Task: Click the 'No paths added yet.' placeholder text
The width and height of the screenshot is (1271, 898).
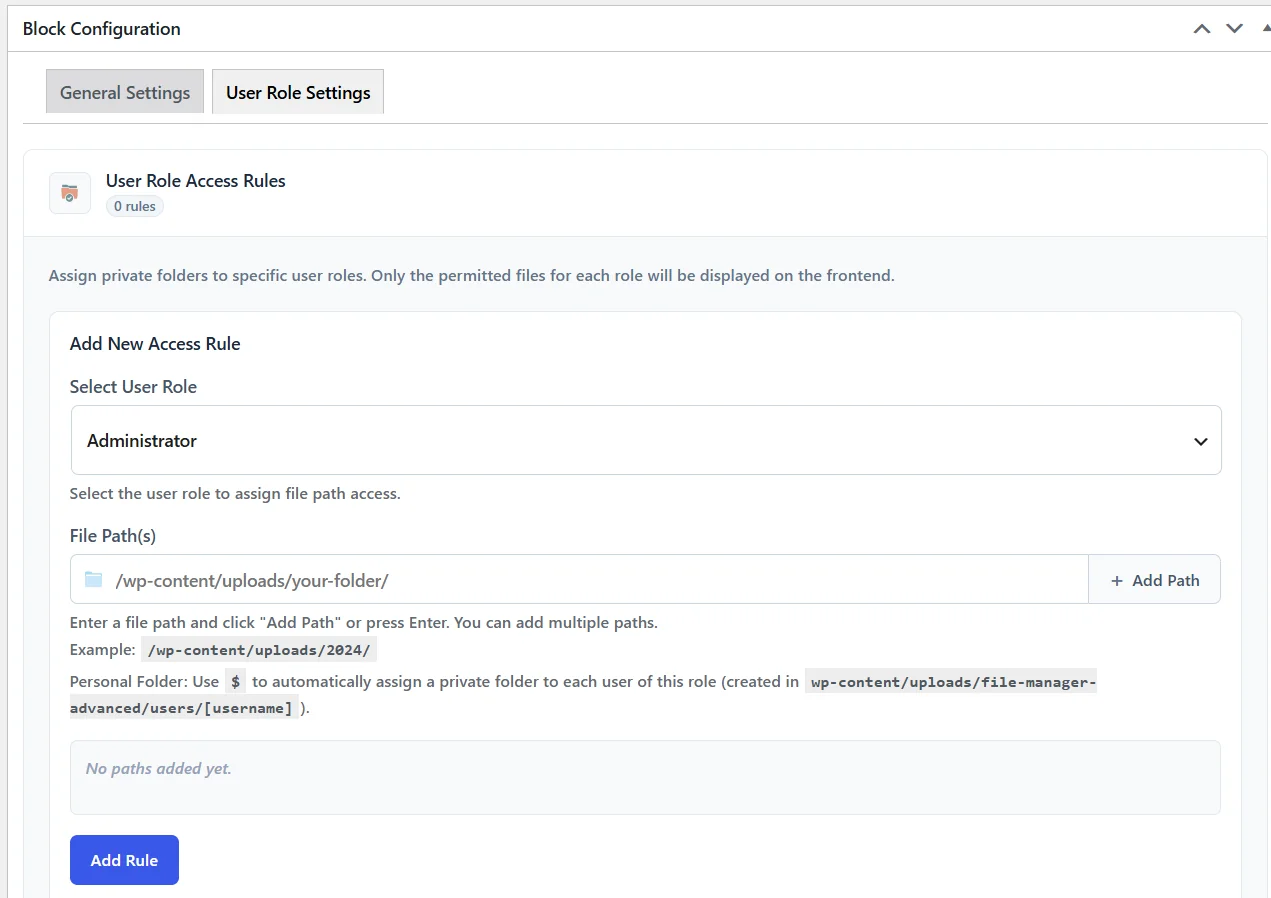Action: (x=159, y=769)
